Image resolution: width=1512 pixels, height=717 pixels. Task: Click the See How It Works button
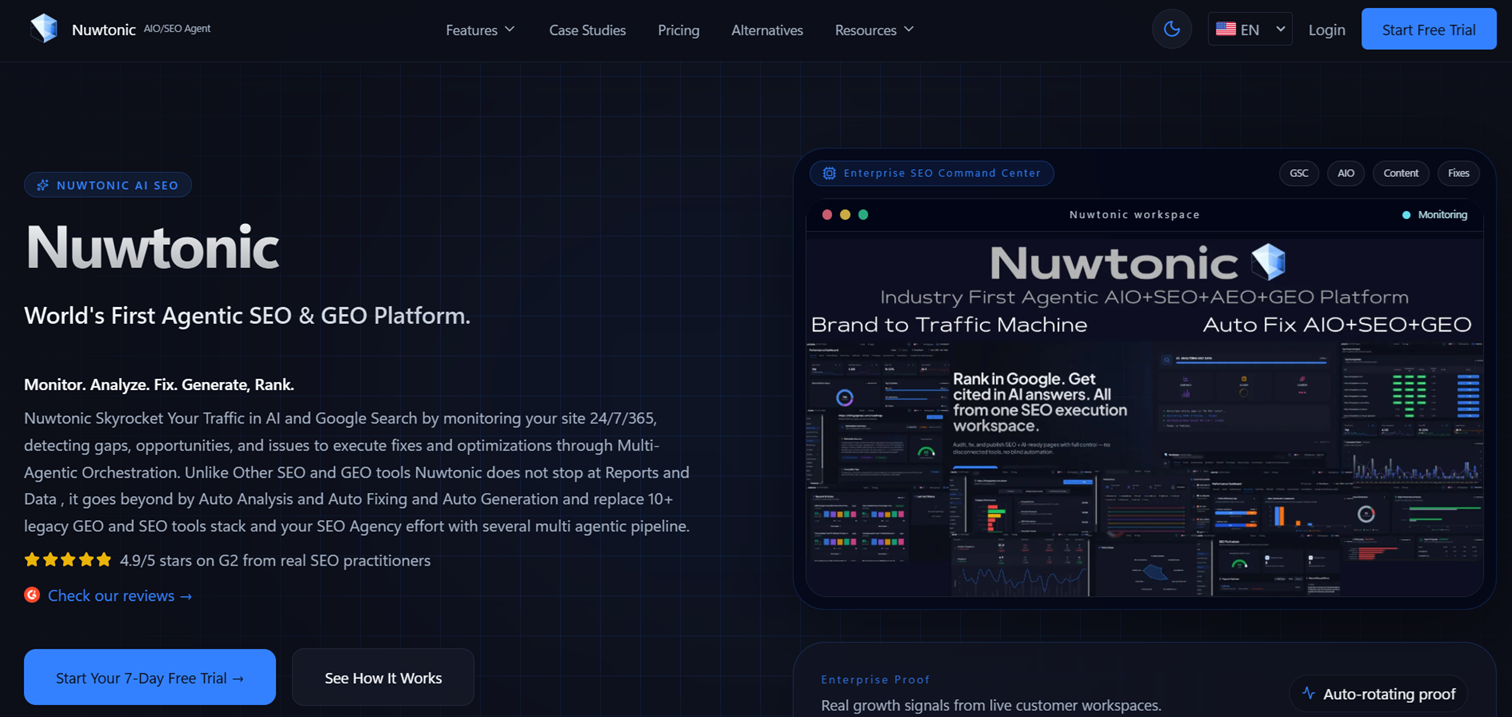click(x=383, y=677)
